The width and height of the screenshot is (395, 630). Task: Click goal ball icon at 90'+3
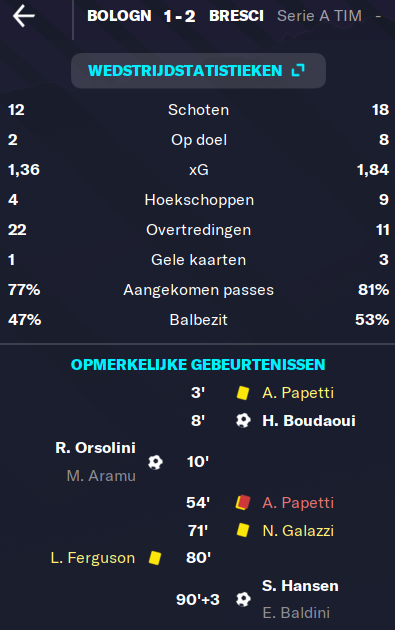click(243, 599)
